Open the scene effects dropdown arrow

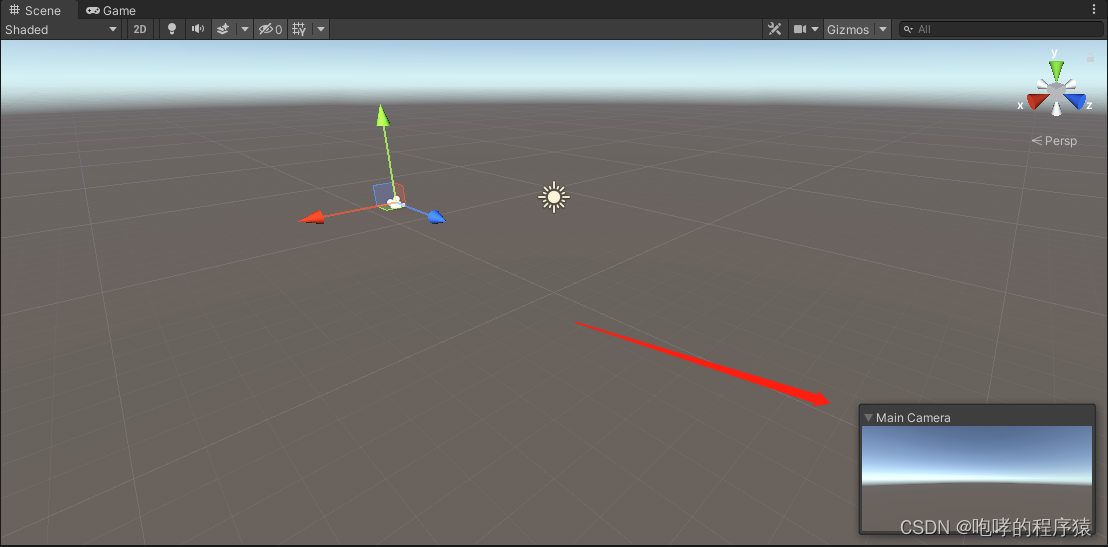click(244, 29)
